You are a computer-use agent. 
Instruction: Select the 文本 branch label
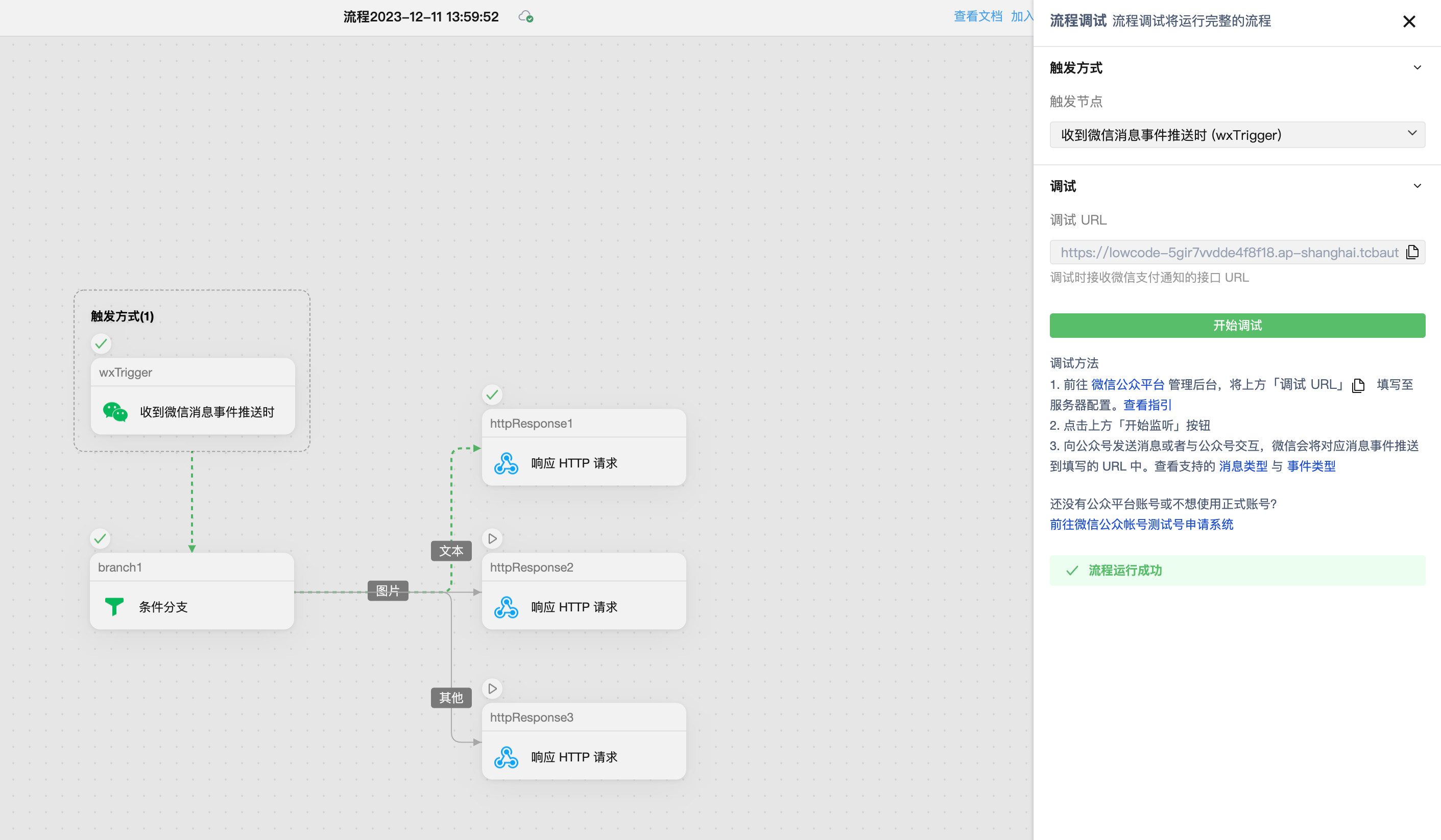tap(450, 551)
